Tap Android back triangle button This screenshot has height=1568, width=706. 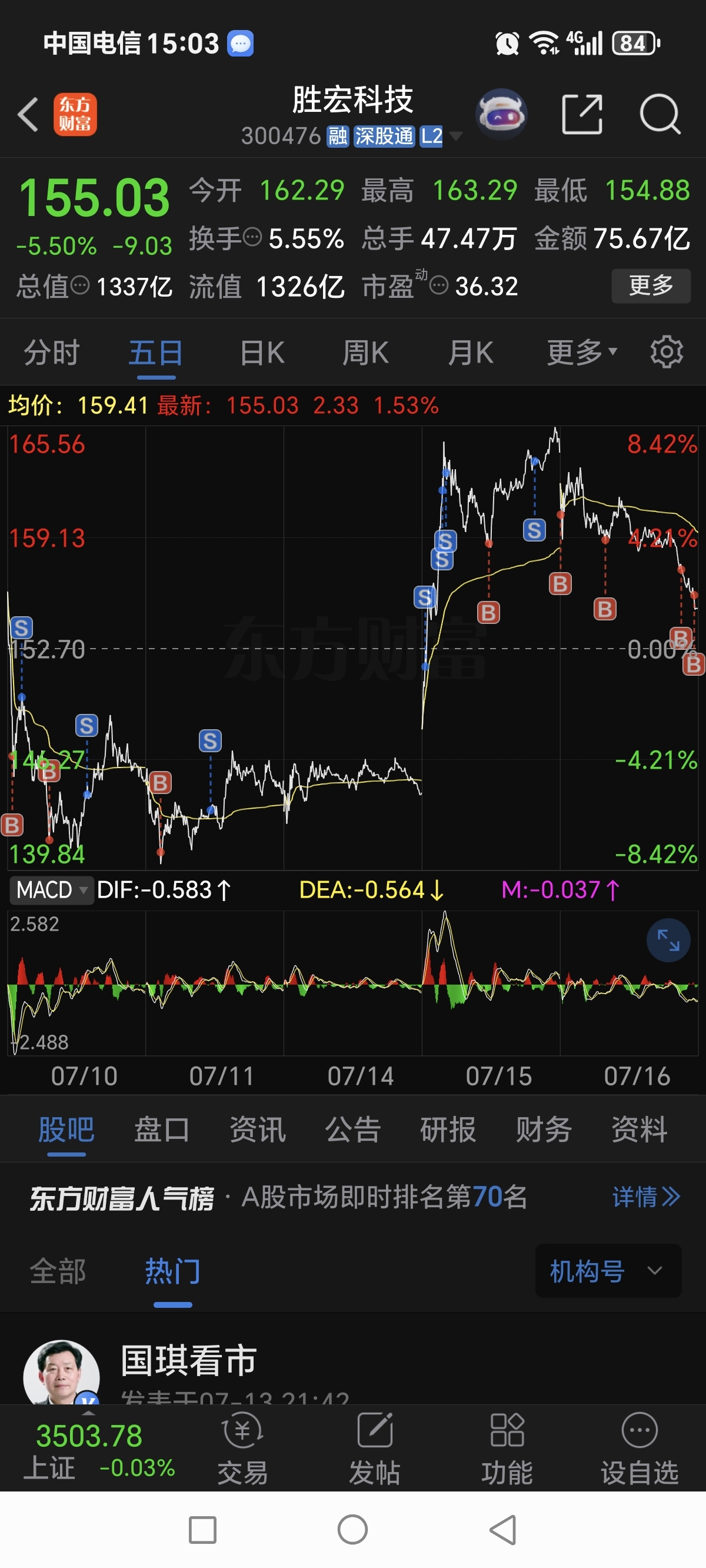(504, 1530)
